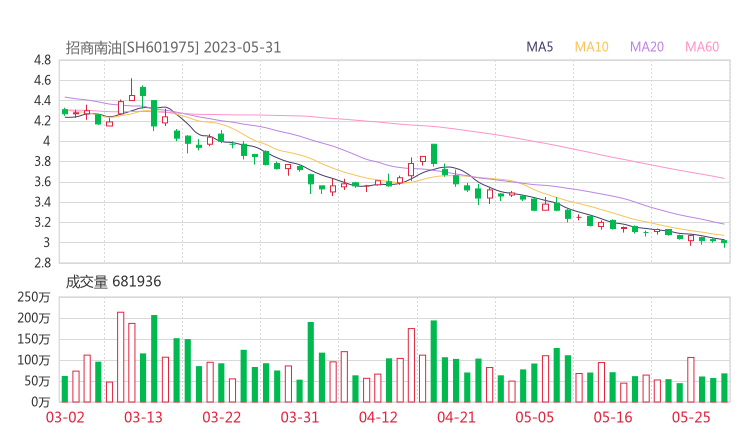Screen dimensions: 740x440
Task: Click the 50万 volume axis label
Action: pos(37,381)
